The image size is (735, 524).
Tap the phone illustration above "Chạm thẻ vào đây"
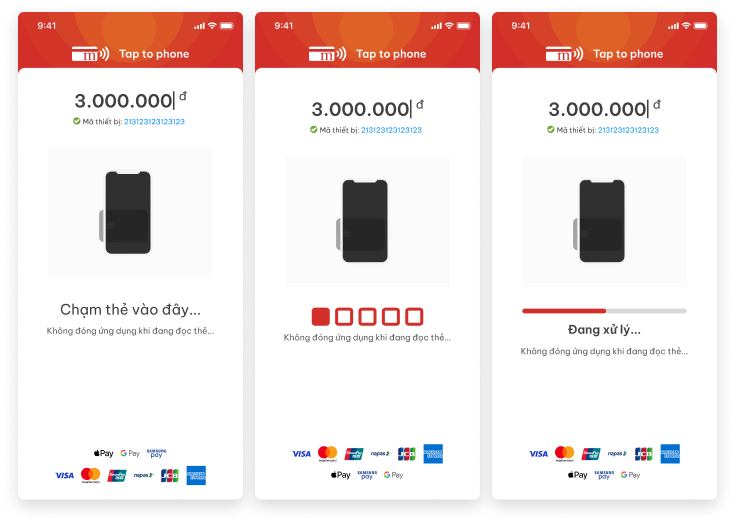(x=127, y=213)
